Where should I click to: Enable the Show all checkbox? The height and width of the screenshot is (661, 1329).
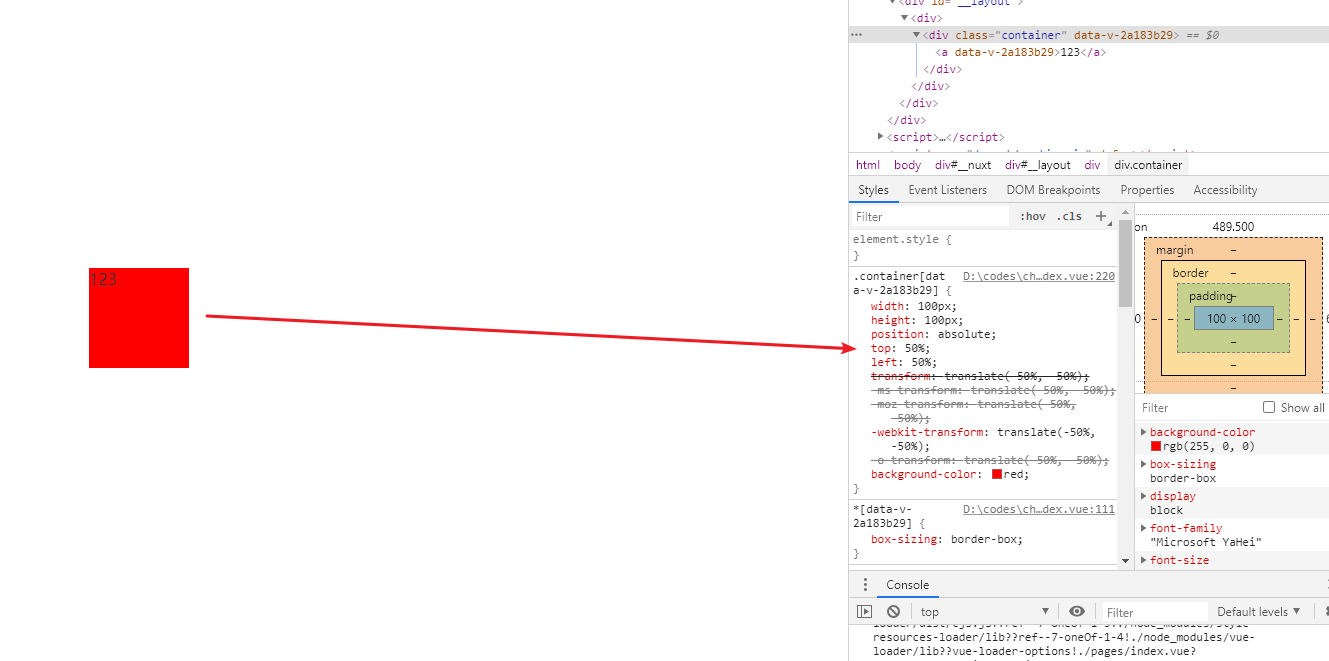(x=1269, y=408)
